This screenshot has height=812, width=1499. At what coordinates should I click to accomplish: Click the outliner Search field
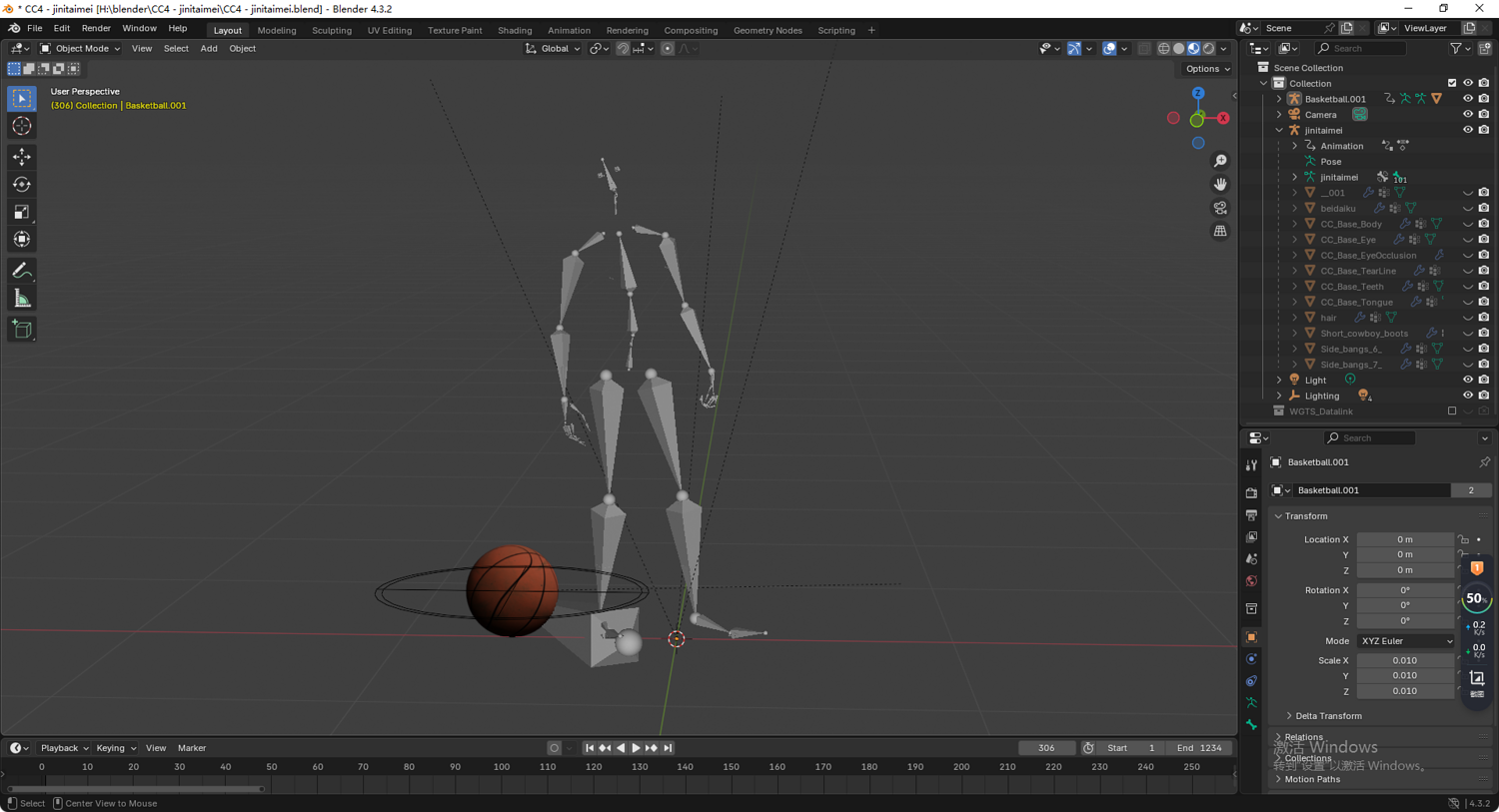tap(1360, 48)
